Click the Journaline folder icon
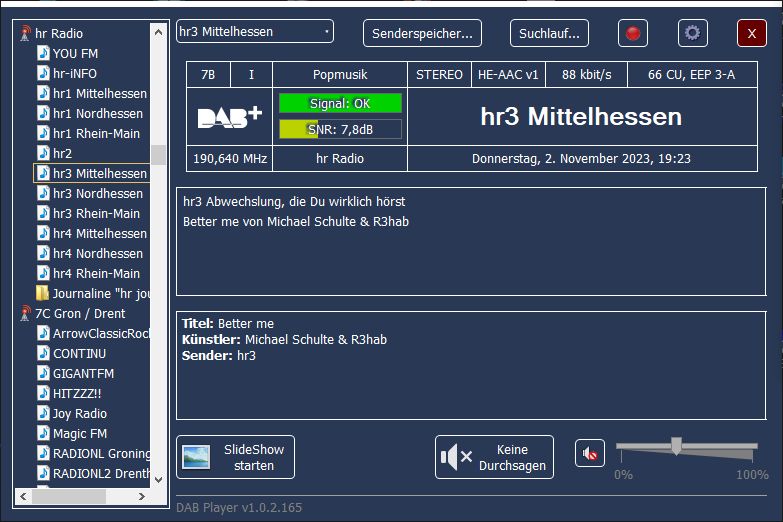783x522 pixels. 43,293
